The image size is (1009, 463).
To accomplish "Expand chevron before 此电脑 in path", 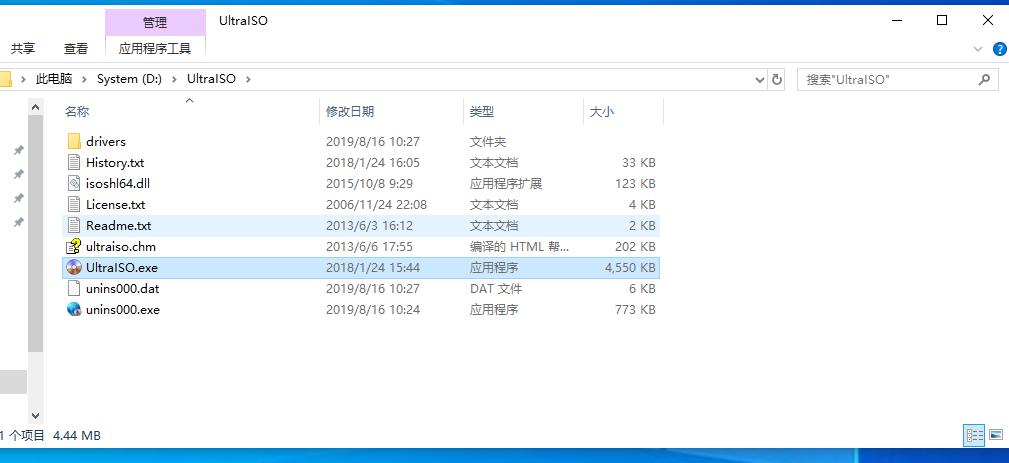I will (23, 79).
